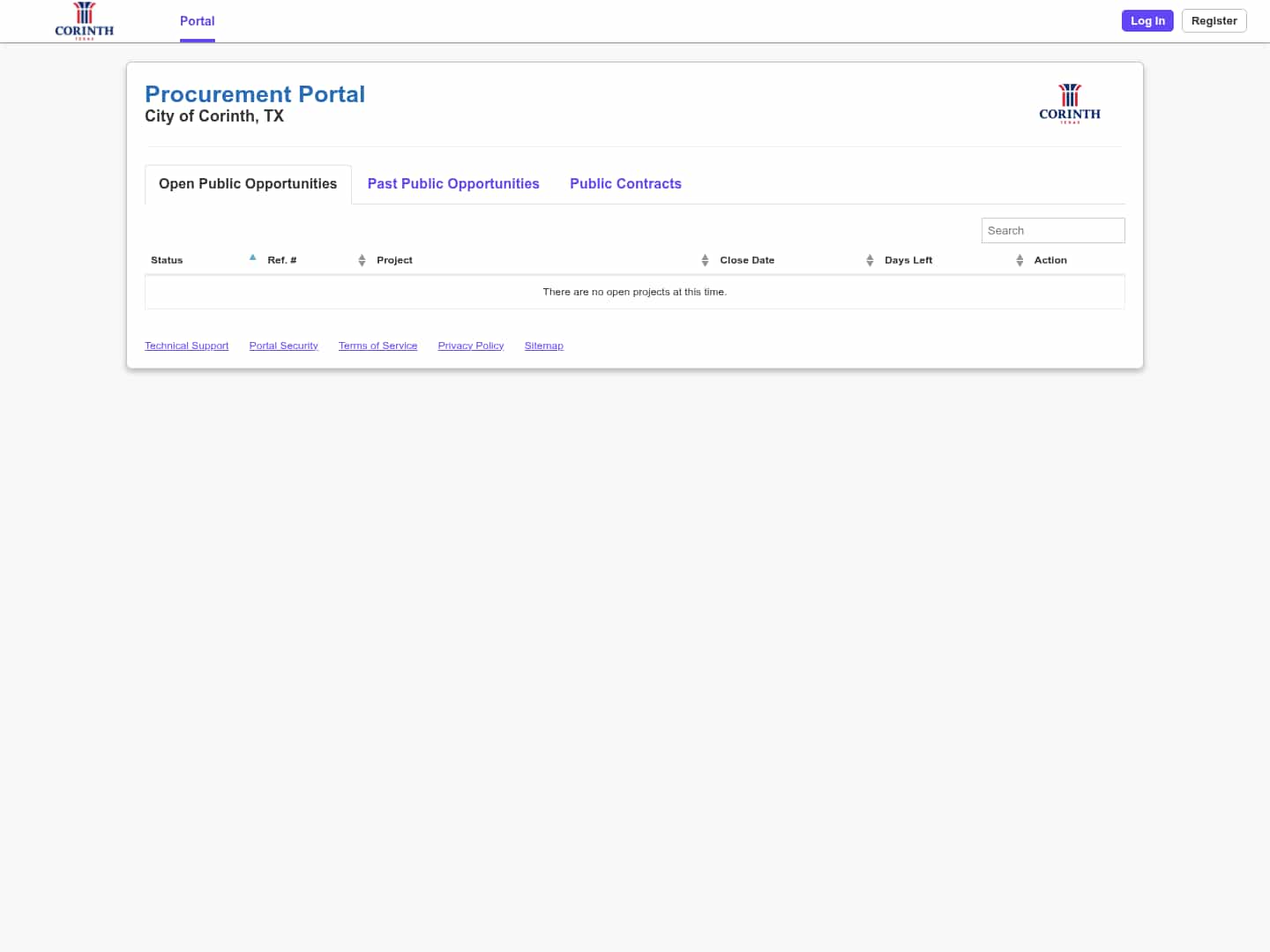Click the Log In button

pos(1147,21)
